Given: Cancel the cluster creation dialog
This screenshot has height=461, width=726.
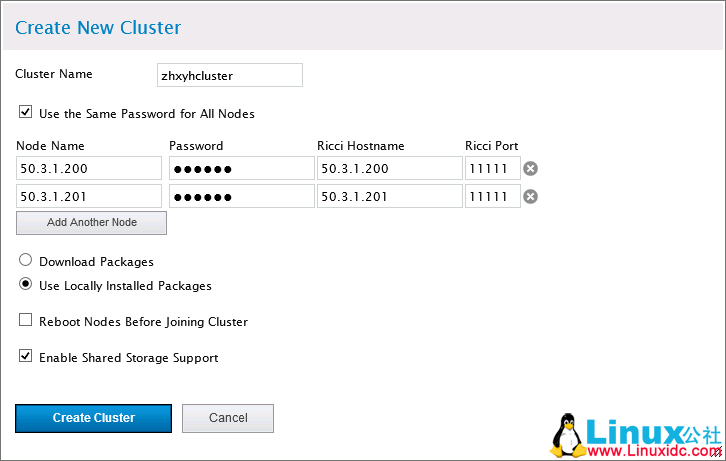Looking at the screenshot, I should point(228,418).
